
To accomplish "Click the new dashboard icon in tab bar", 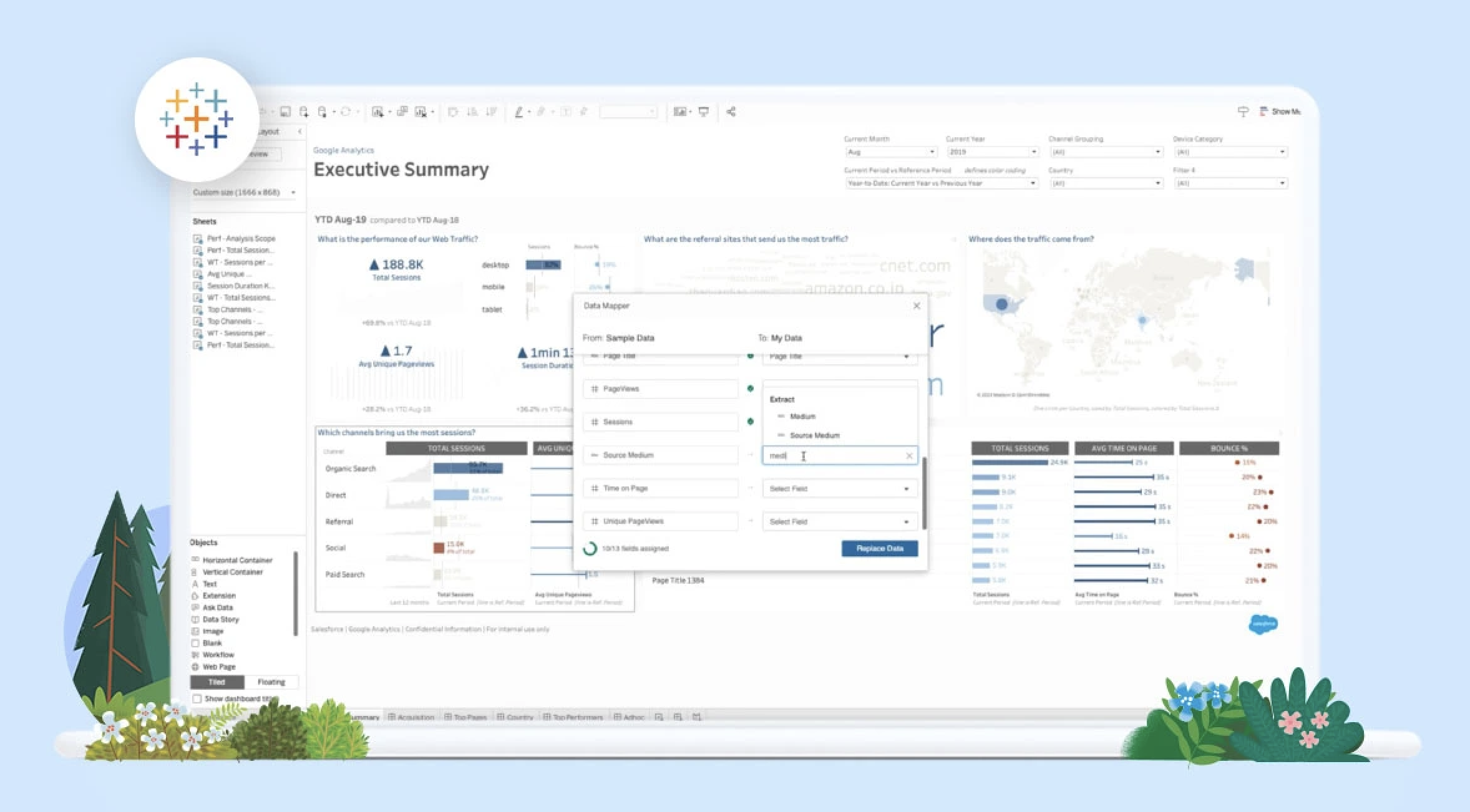I will 678,717.
